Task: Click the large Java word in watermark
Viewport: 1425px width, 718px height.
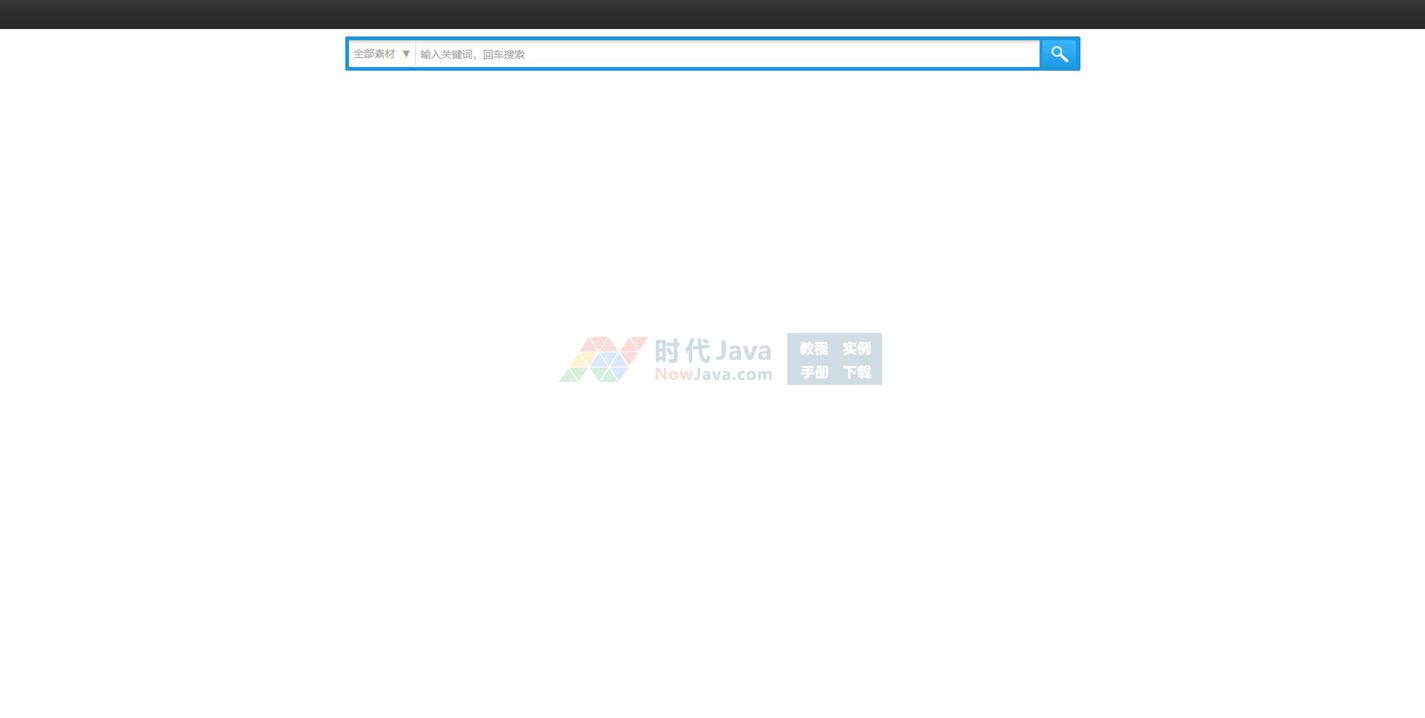Action: point(743,351)
